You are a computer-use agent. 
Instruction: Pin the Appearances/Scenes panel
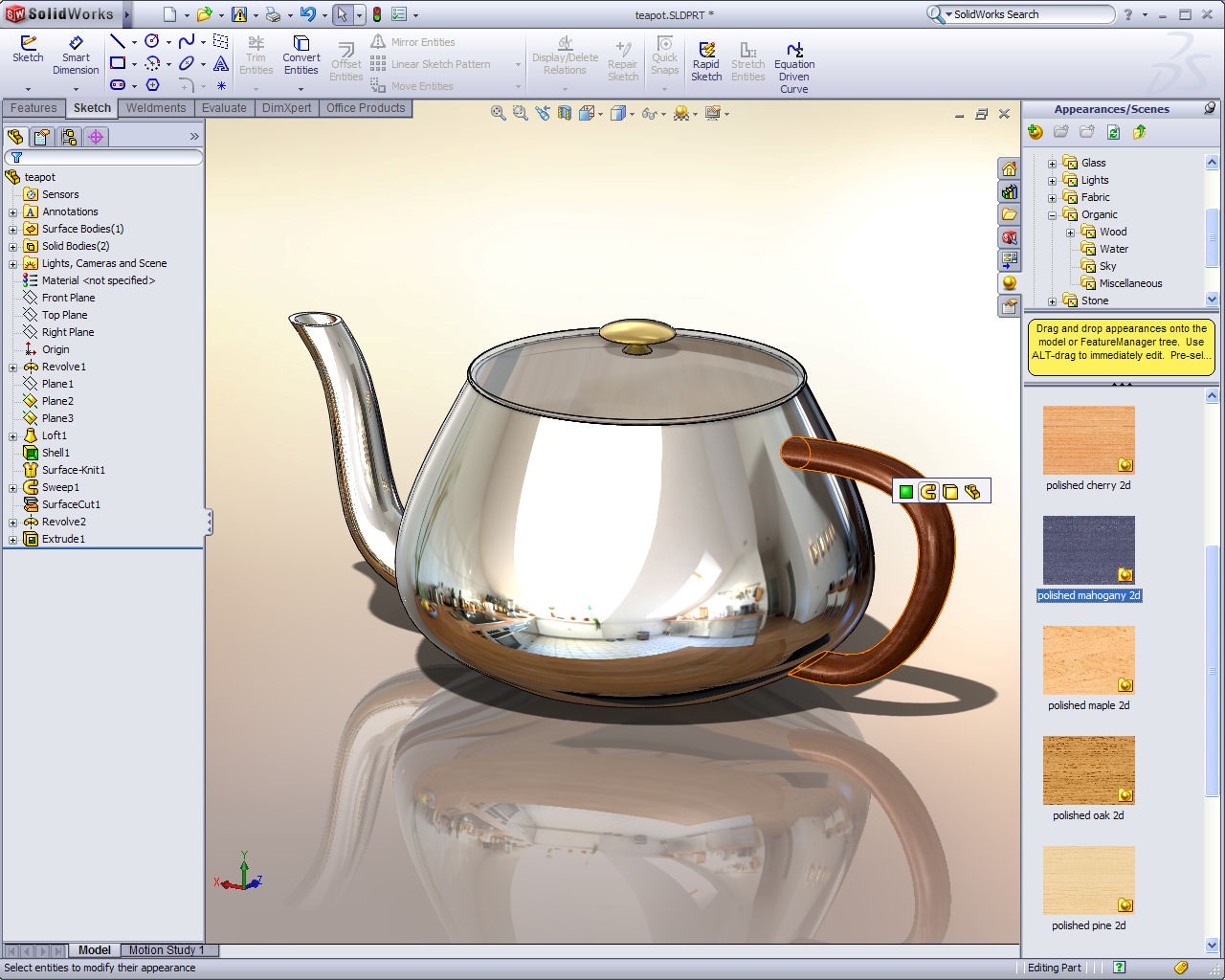pos(1210,108)
